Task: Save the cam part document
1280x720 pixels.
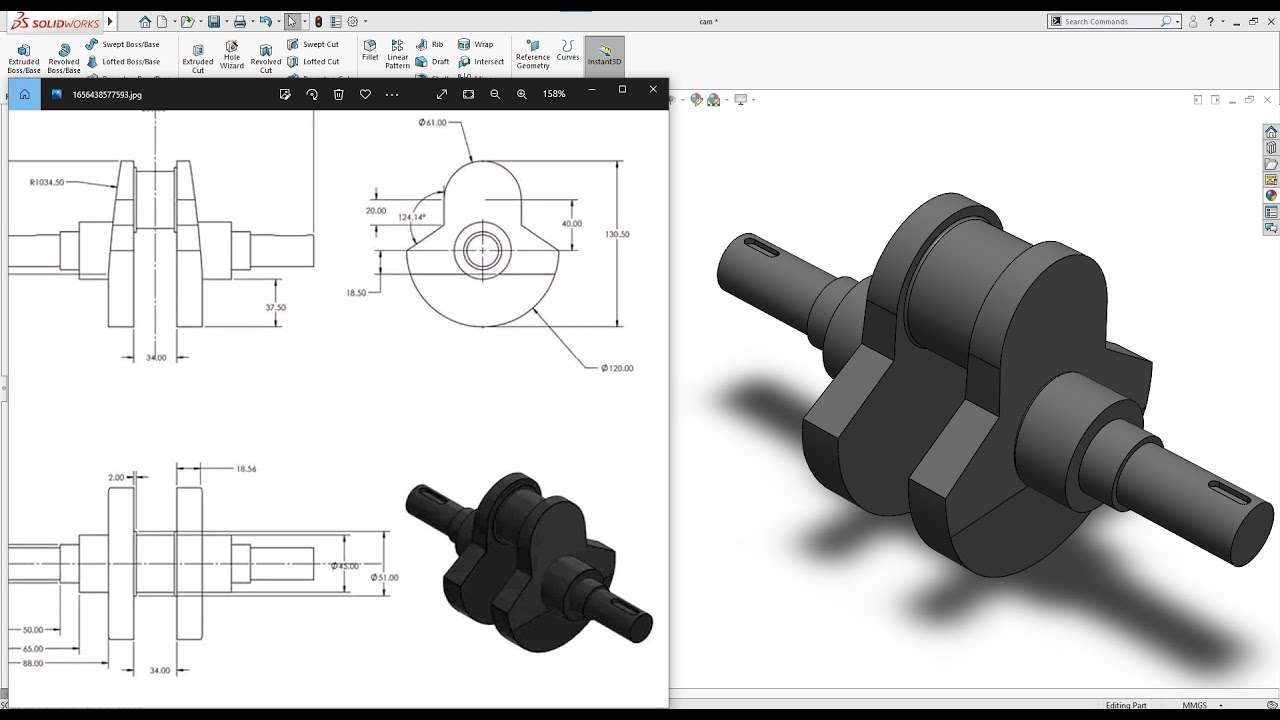Action: tap(213, 21)
